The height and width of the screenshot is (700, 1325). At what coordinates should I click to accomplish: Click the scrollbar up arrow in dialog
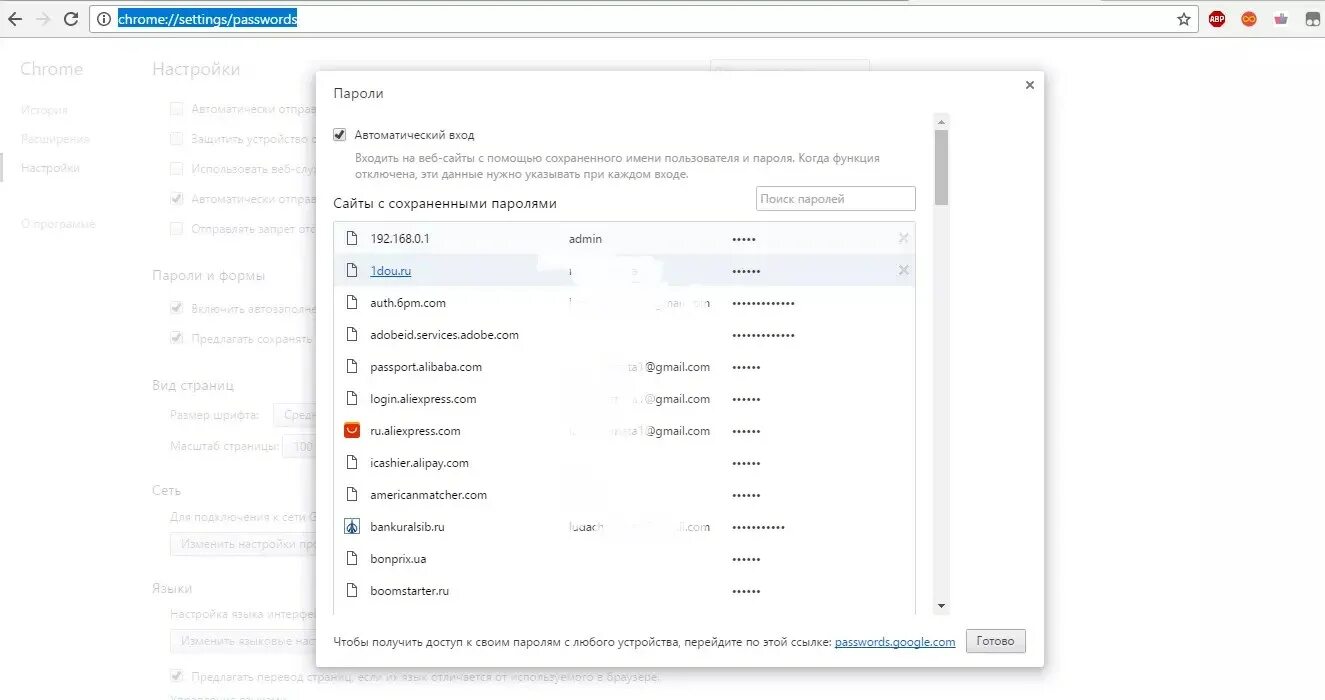point(941,121)
